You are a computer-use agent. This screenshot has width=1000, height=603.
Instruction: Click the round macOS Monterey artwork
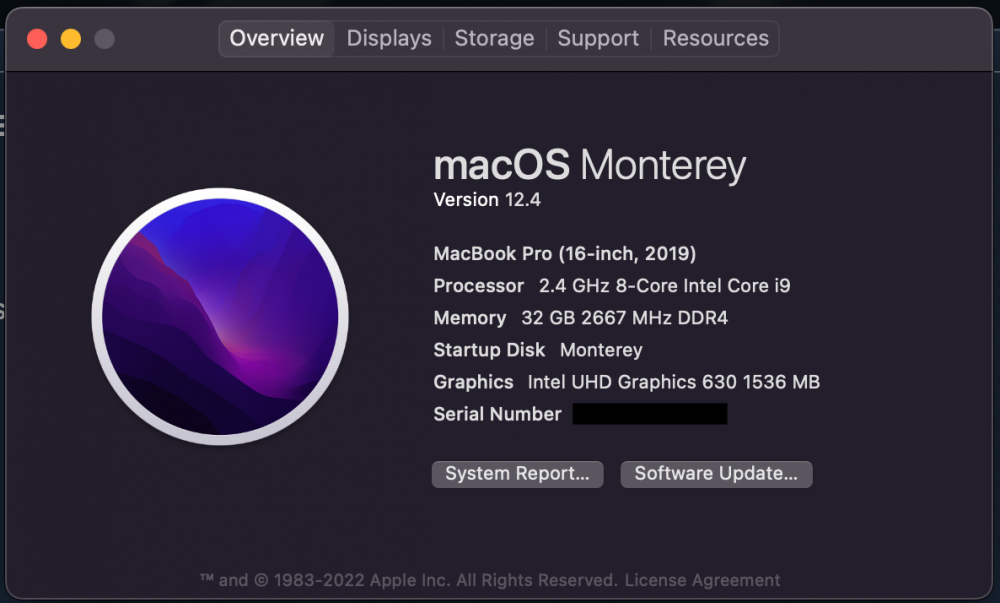[221, 317]
